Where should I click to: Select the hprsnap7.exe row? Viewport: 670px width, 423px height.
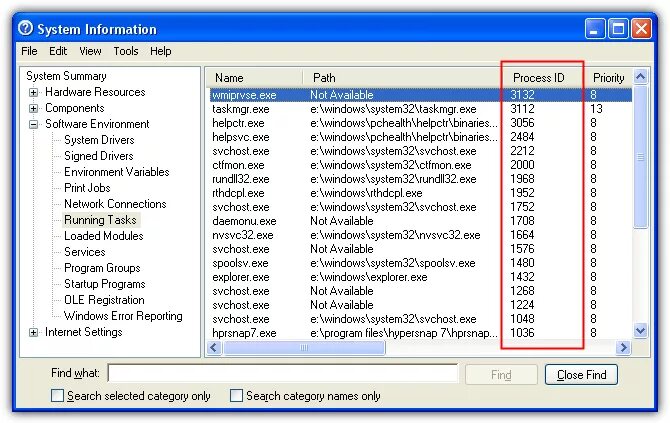click(x=420, y=333)
